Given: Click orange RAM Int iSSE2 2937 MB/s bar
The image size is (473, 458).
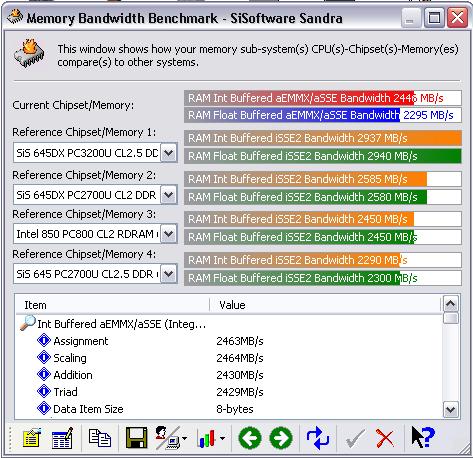Looking at the screenshot, I should pos(323,138).
